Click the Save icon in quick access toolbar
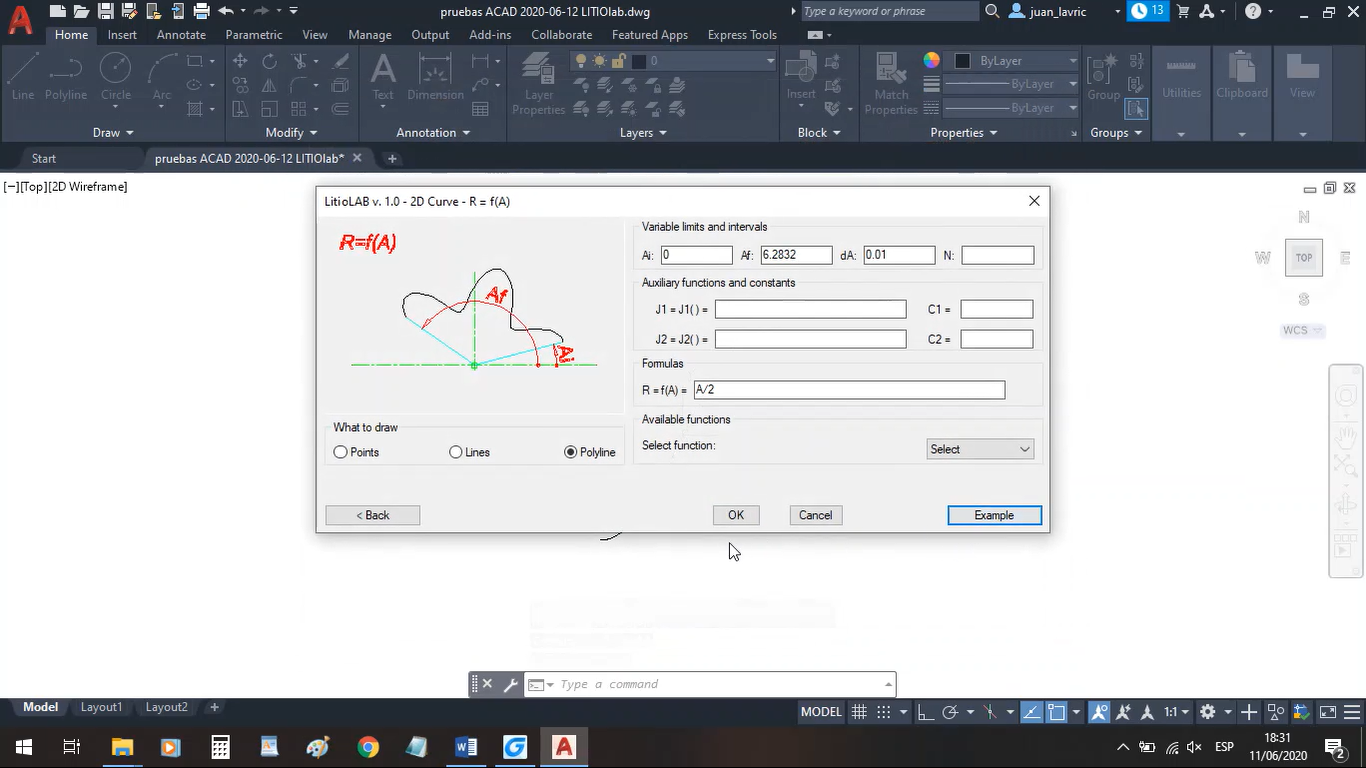1366x768 pixels. coord(105,11)
